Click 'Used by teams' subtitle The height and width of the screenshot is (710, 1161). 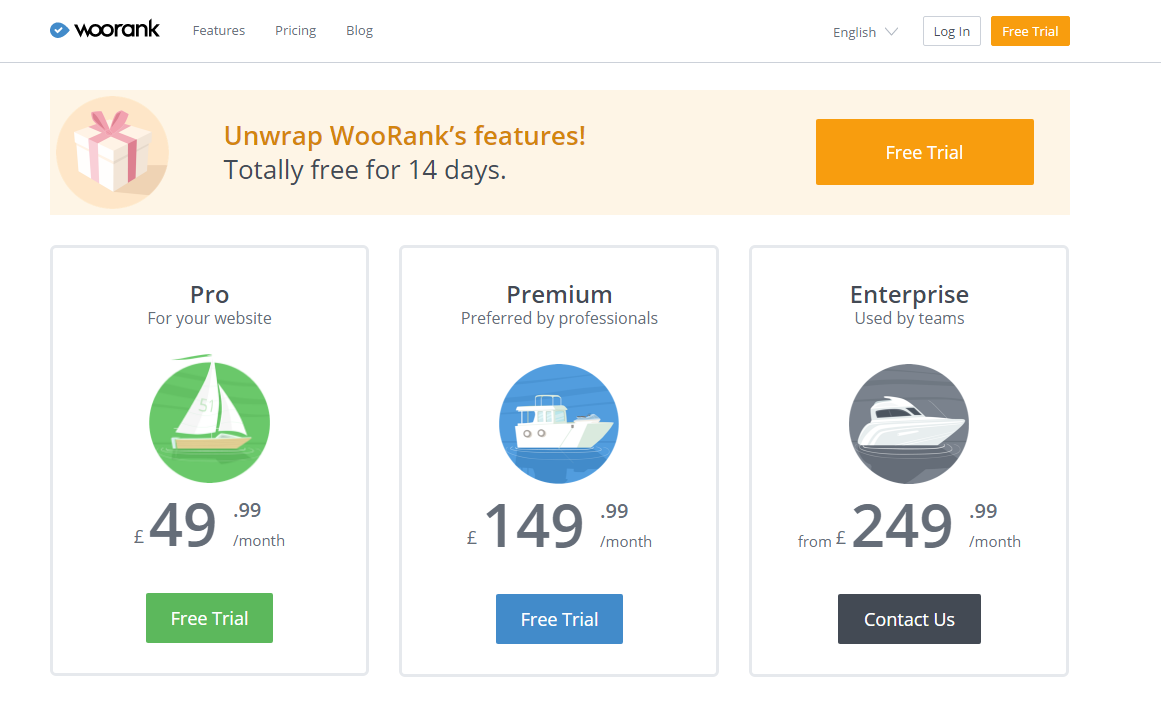click(x=909, y=318)
